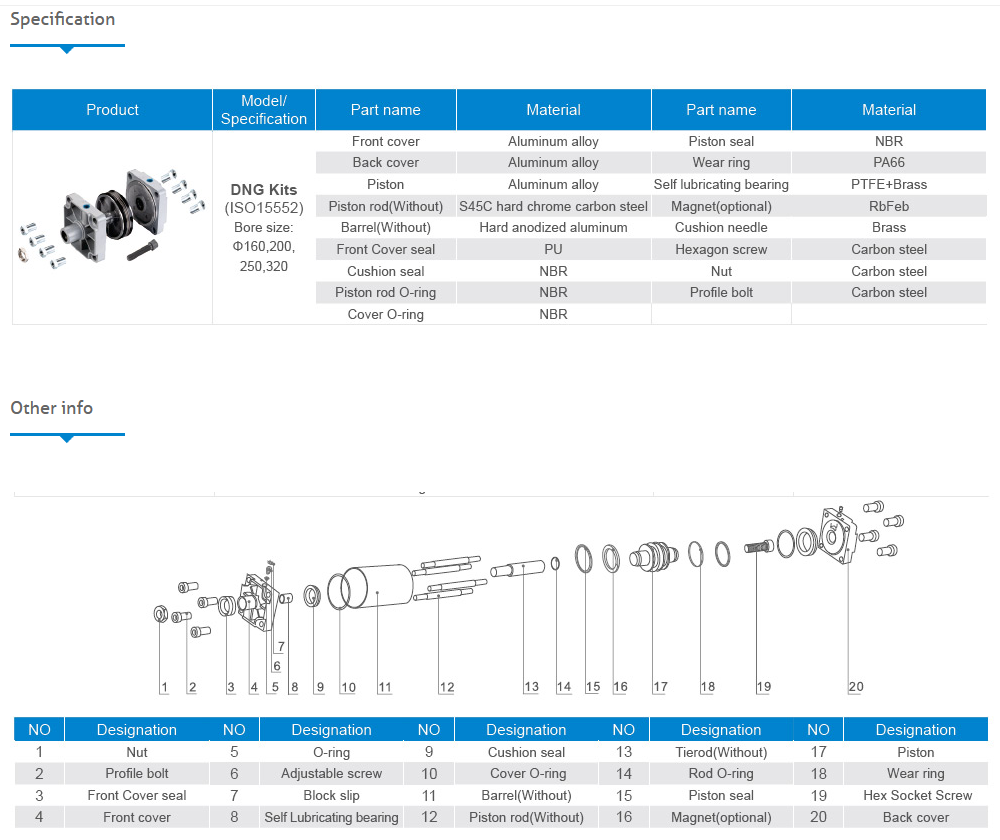
Task: Click the Tierod(Without) designation
Action: (721, 753)
